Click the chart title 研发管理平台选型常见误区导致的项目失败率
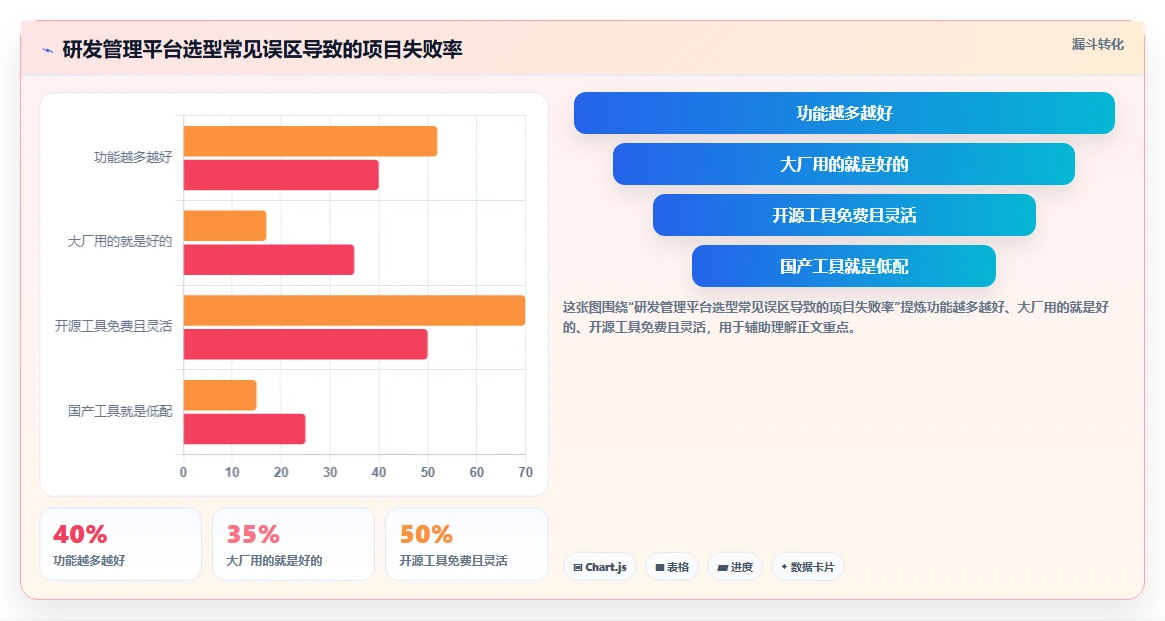This screenshot has height=621, width=1165. point(262,50)
